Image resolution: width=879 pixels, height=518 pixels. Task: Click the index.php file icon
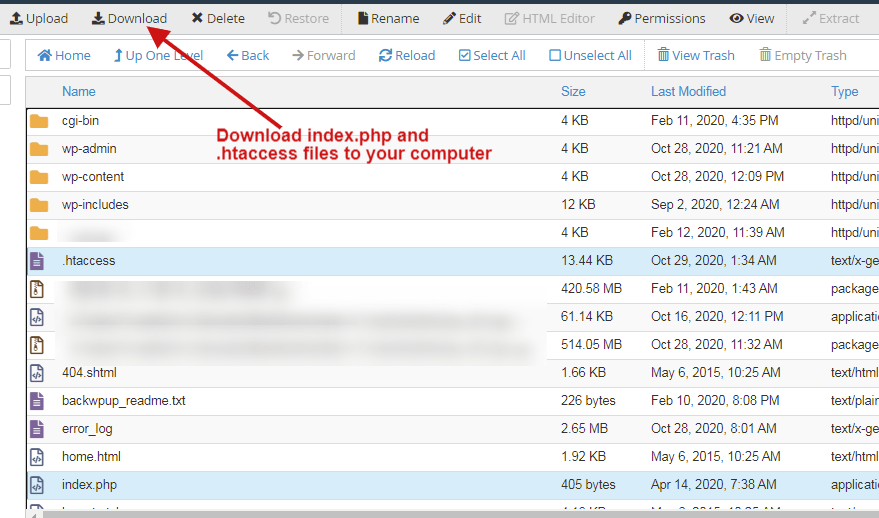(37, 485)
